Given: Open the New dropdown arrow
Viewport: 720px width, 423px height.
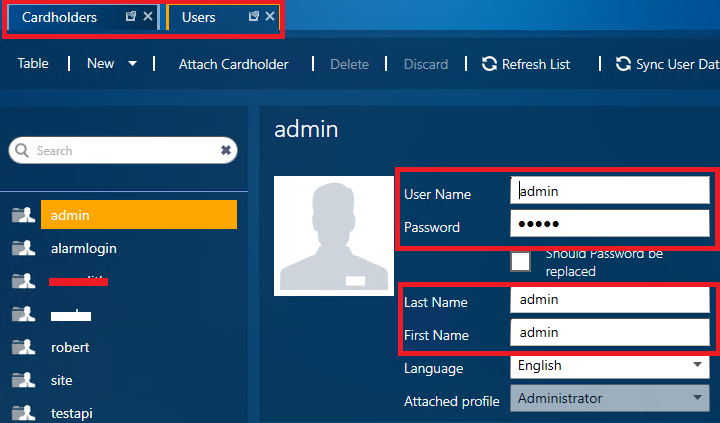Looking at the screenshot, I should point(132,64).
